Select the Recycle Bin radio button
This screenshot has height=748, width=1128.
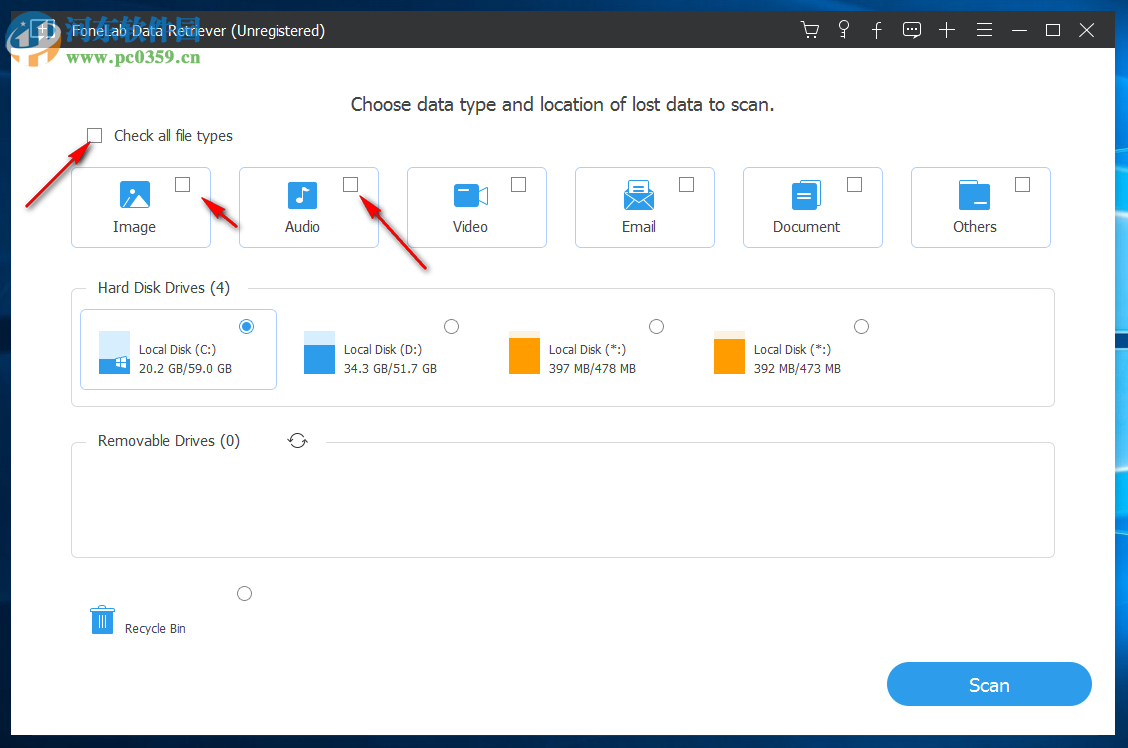[244, 593]
